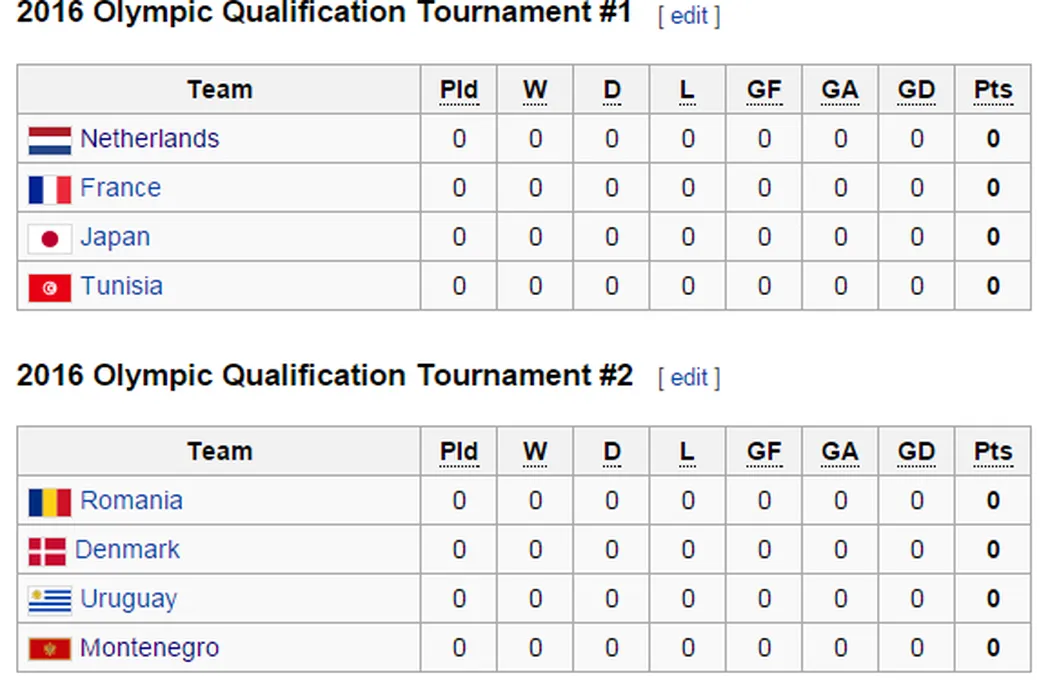This screenshot has height=700, width=1050.
Task: Edit the Tournament #1 section
Action: pos(689,16)
